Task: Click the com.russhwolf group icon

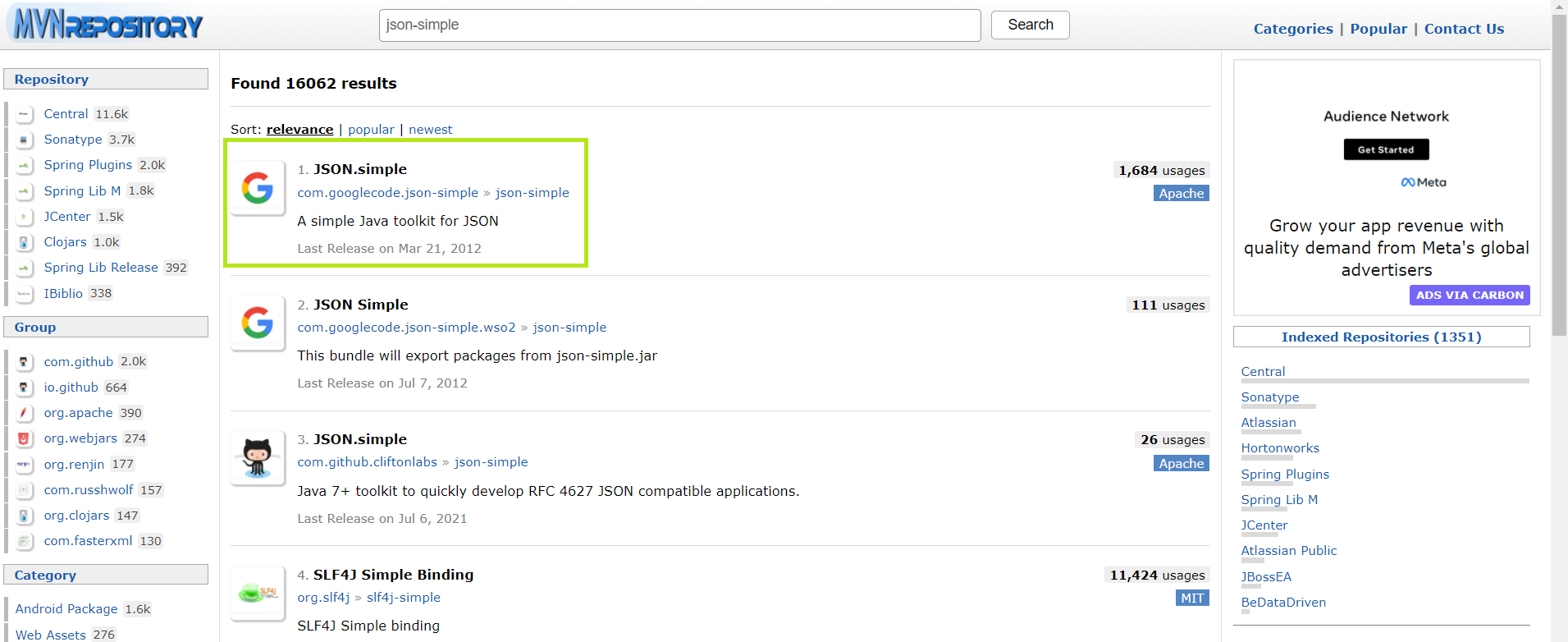Action: (25, 490)
